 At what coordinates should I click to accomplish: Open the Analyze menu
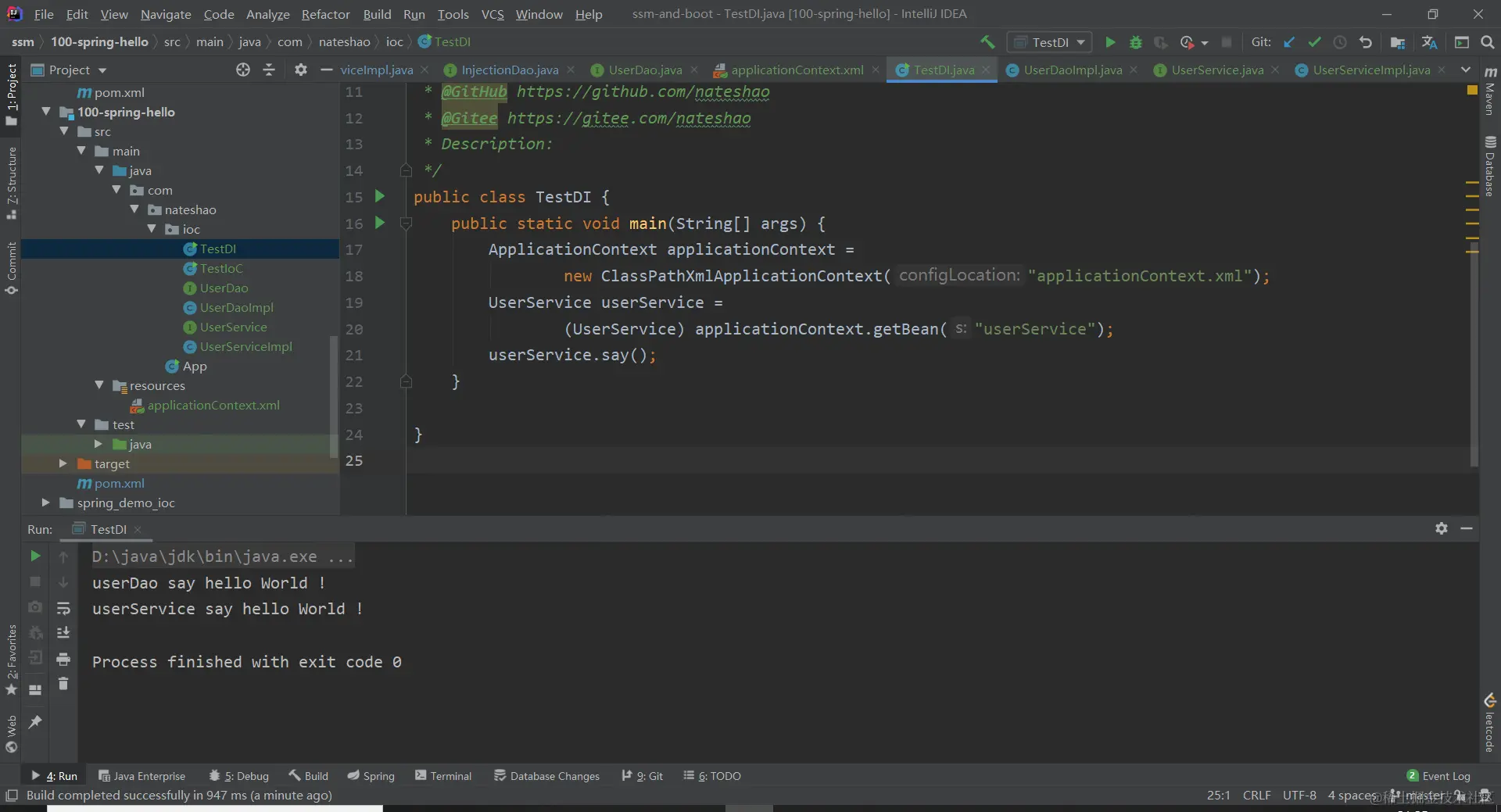pyautogui.click(x=267, y=14)
